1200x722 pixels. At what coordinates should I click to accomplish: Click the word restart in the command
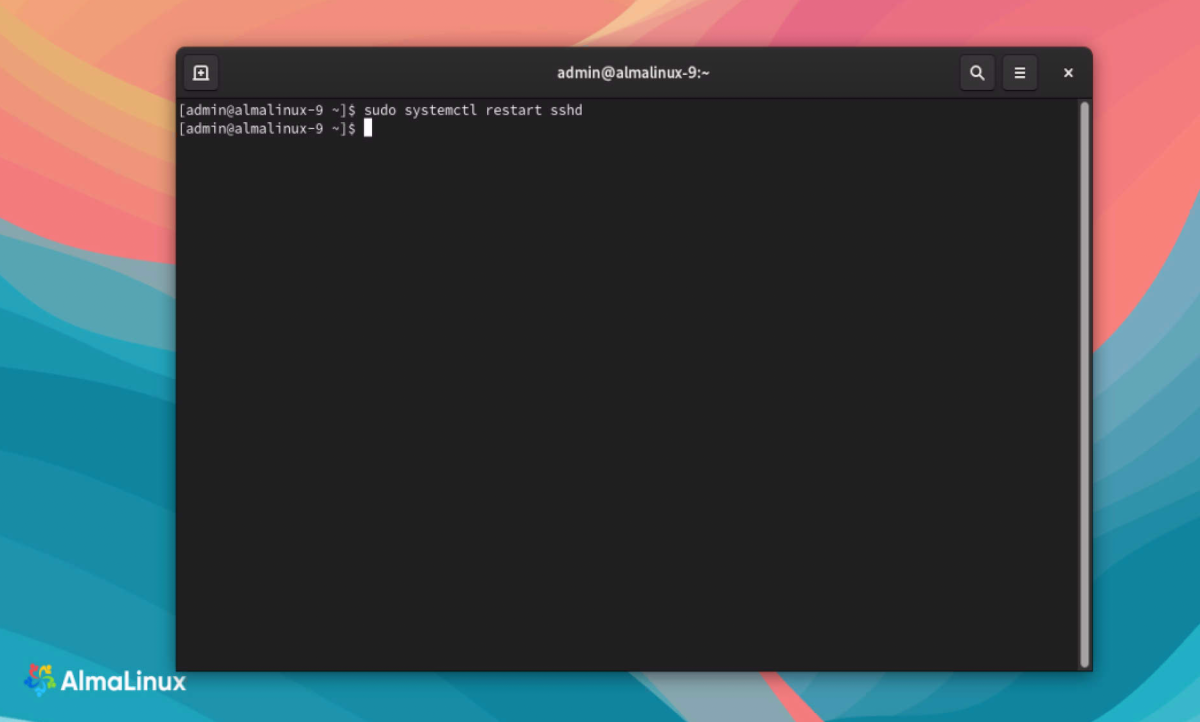(514, 110)
